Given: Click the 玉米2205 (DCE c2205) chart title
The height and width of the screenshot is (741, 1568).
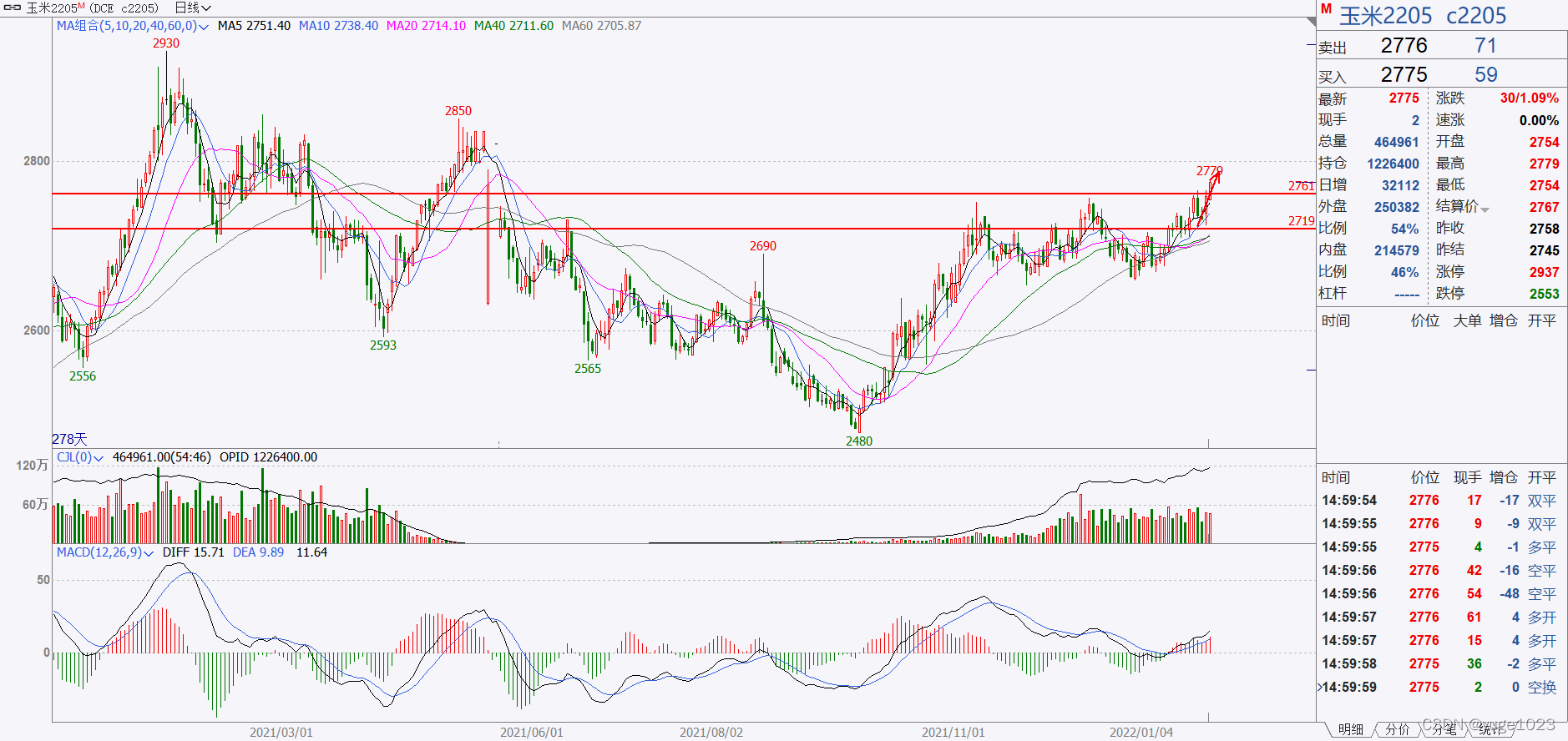Looking at the screenshot, I should (92, 8).
